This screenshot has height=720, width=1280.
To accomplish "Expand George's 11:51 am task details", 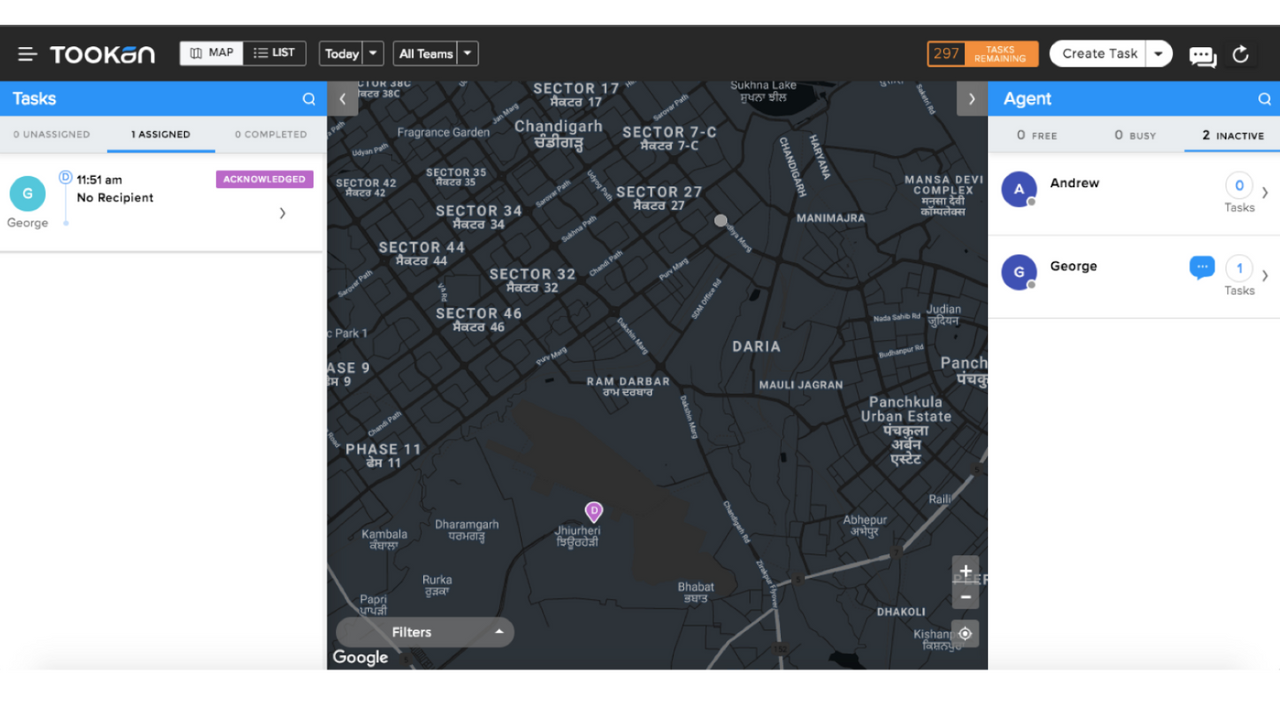I will (282, 213).
